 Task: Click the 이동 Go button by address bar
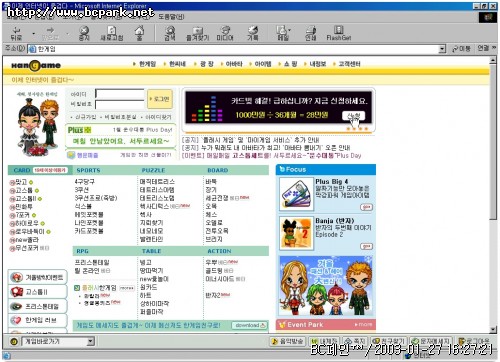point(461,49)
